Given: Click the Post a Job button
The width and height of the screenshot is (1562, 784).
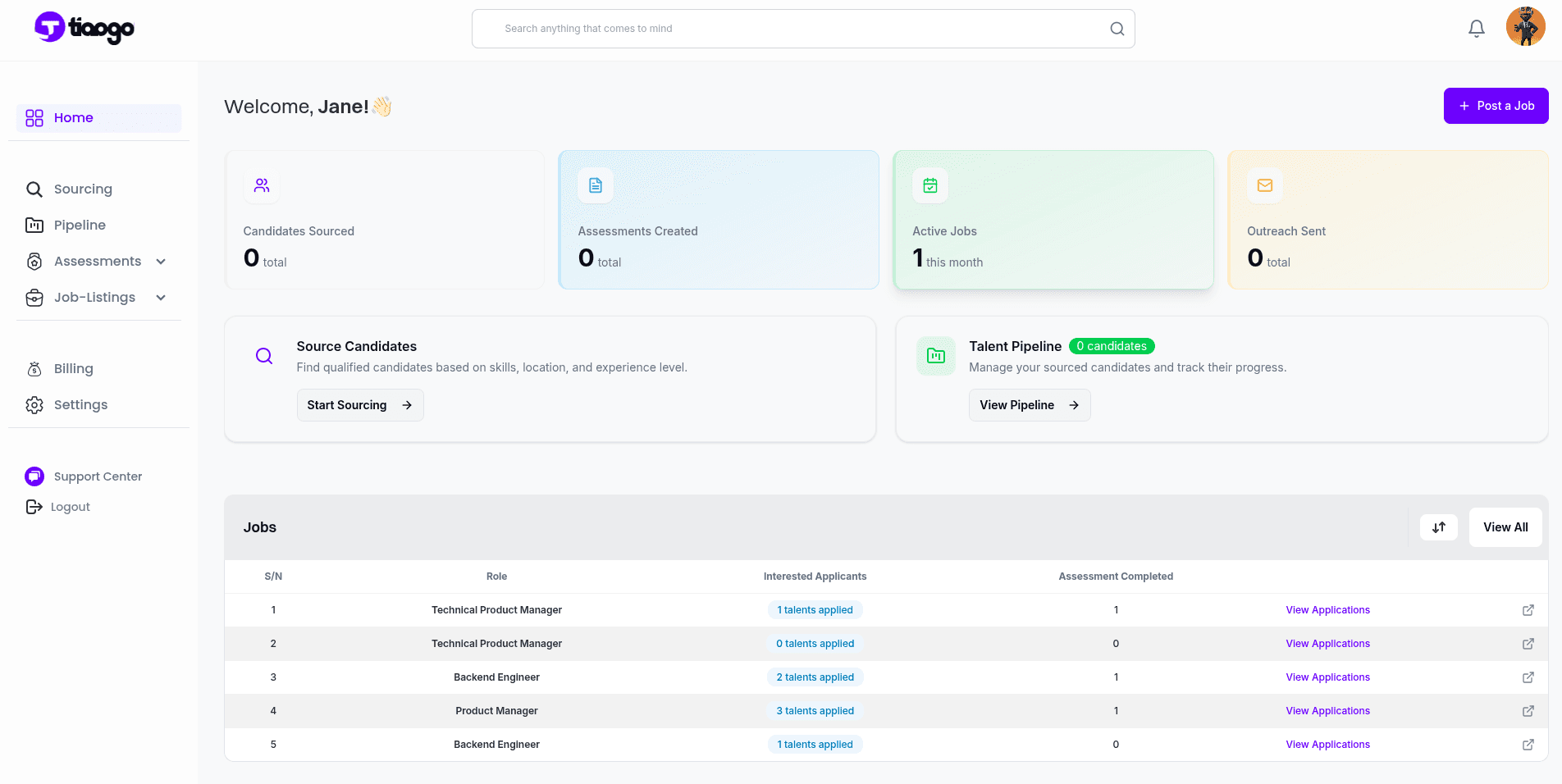Looking at the screenshot, I should pyautogui.click(x=1496, y=106).
